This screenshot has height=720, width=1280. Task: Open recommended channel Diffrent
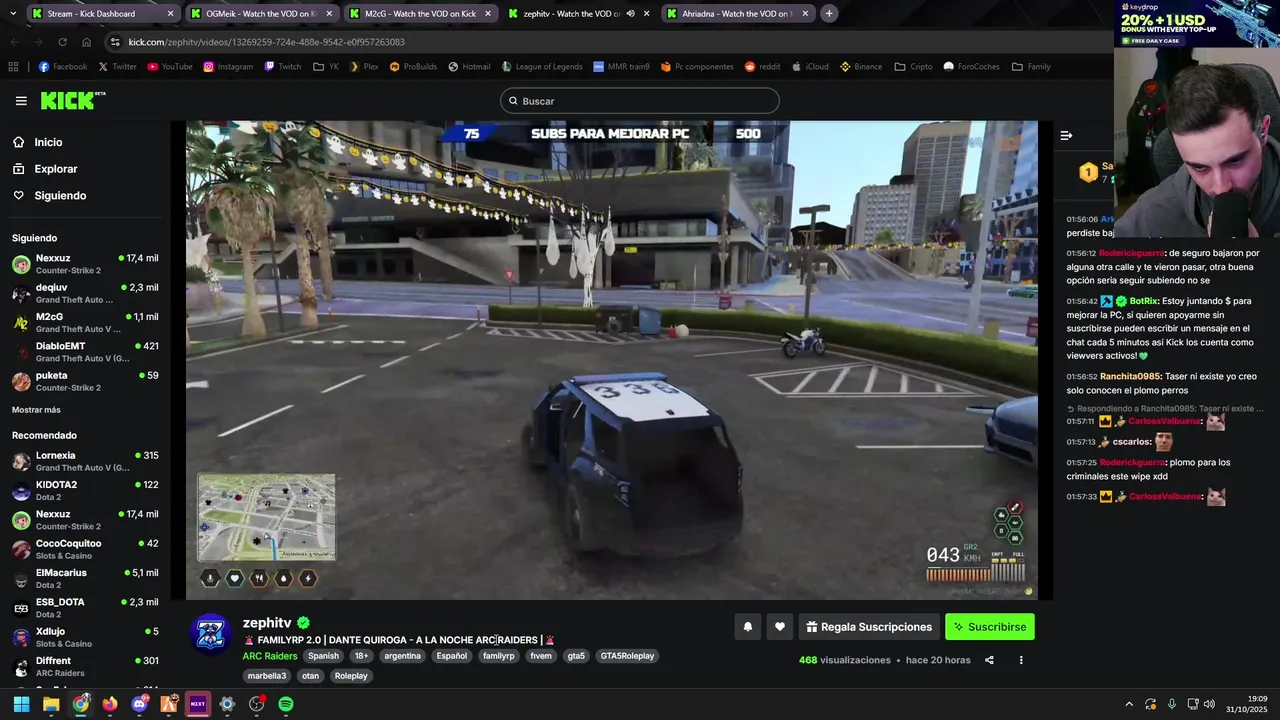pyautogui.click(x=85, y=666)
